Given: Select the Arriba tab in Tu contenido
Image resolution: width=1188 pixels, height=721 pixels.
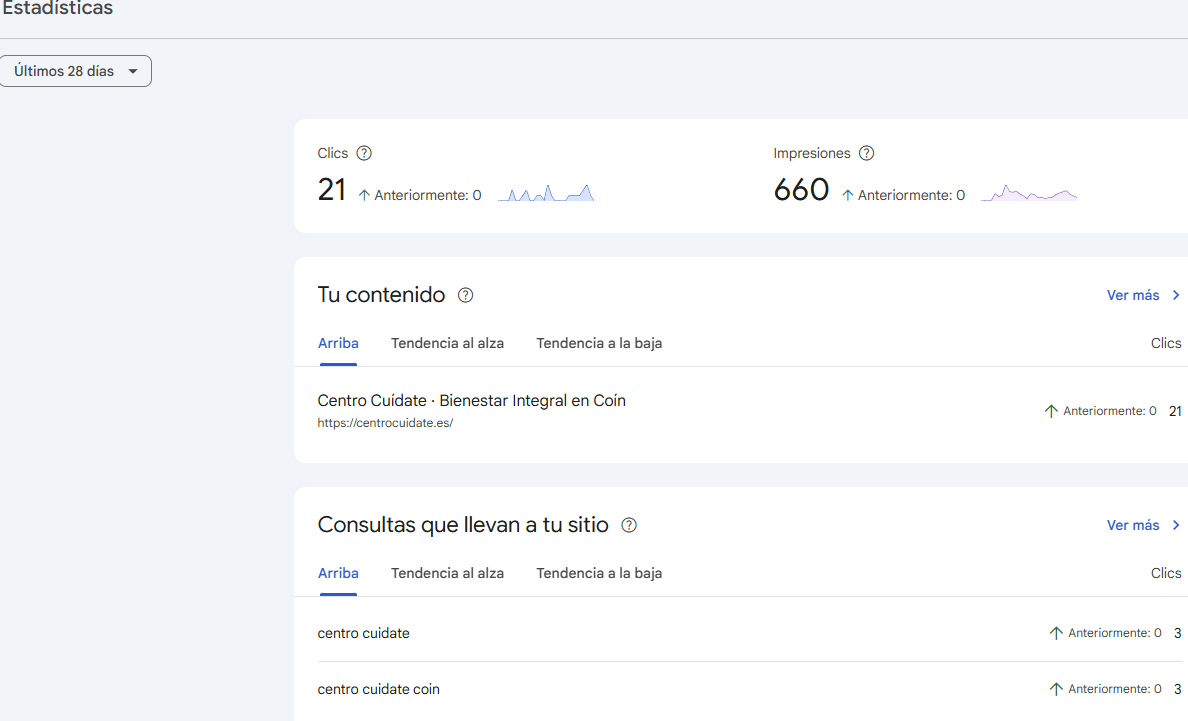Looking at the screenshot, I should click(x=338, y=343).
